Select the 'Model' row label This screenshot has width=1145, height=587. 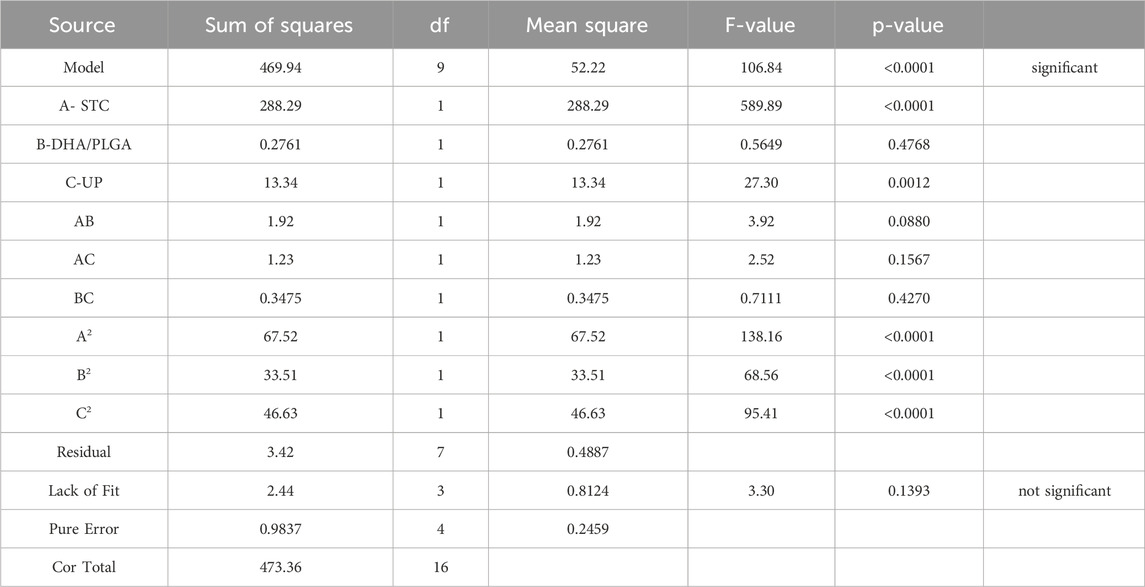[83, 67]
